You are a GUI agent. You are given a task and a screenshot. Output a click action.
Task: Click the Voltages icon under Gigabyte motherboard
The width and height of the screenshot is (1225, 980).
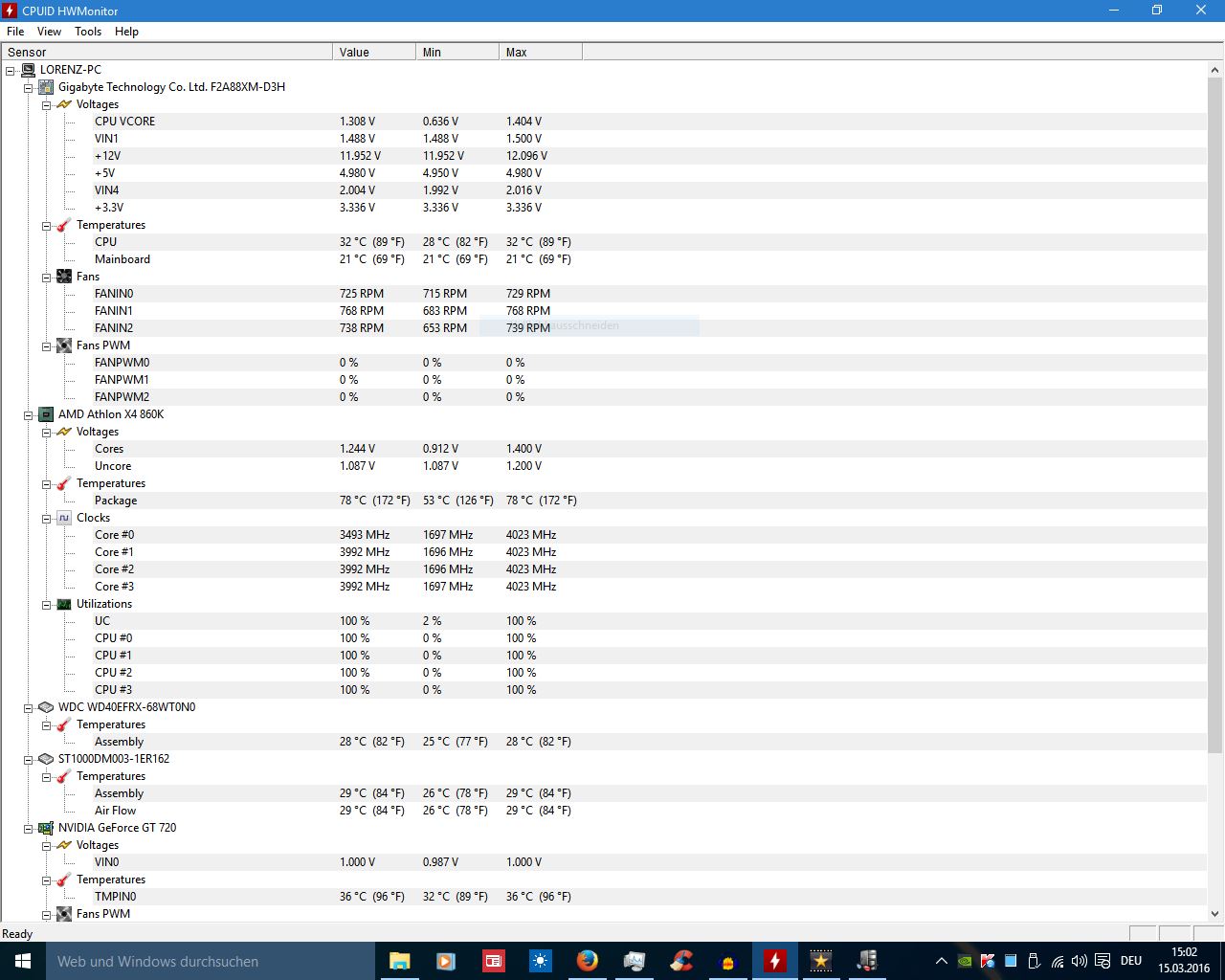[x=64, y=104]
